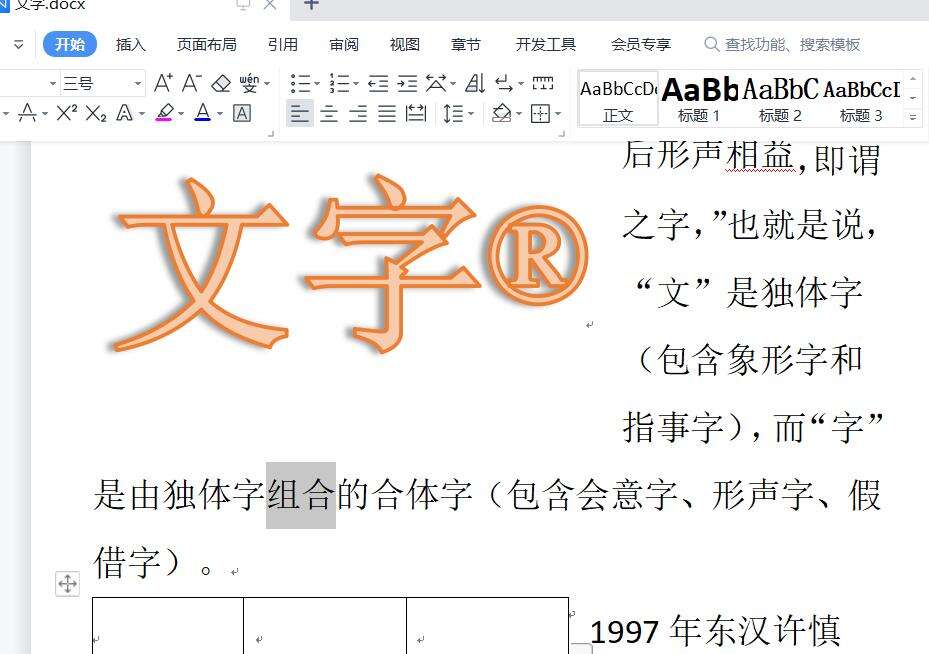
Task: Decrease font size with A- icon
Action: tap(191, 84)
